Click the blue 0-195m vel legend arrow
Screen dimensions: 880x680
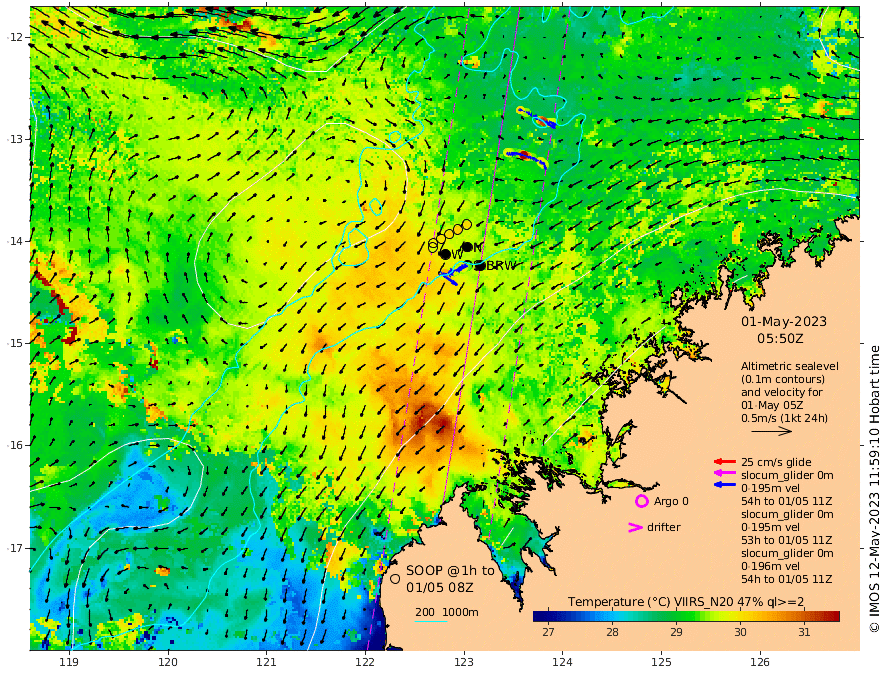coord(725,484)
